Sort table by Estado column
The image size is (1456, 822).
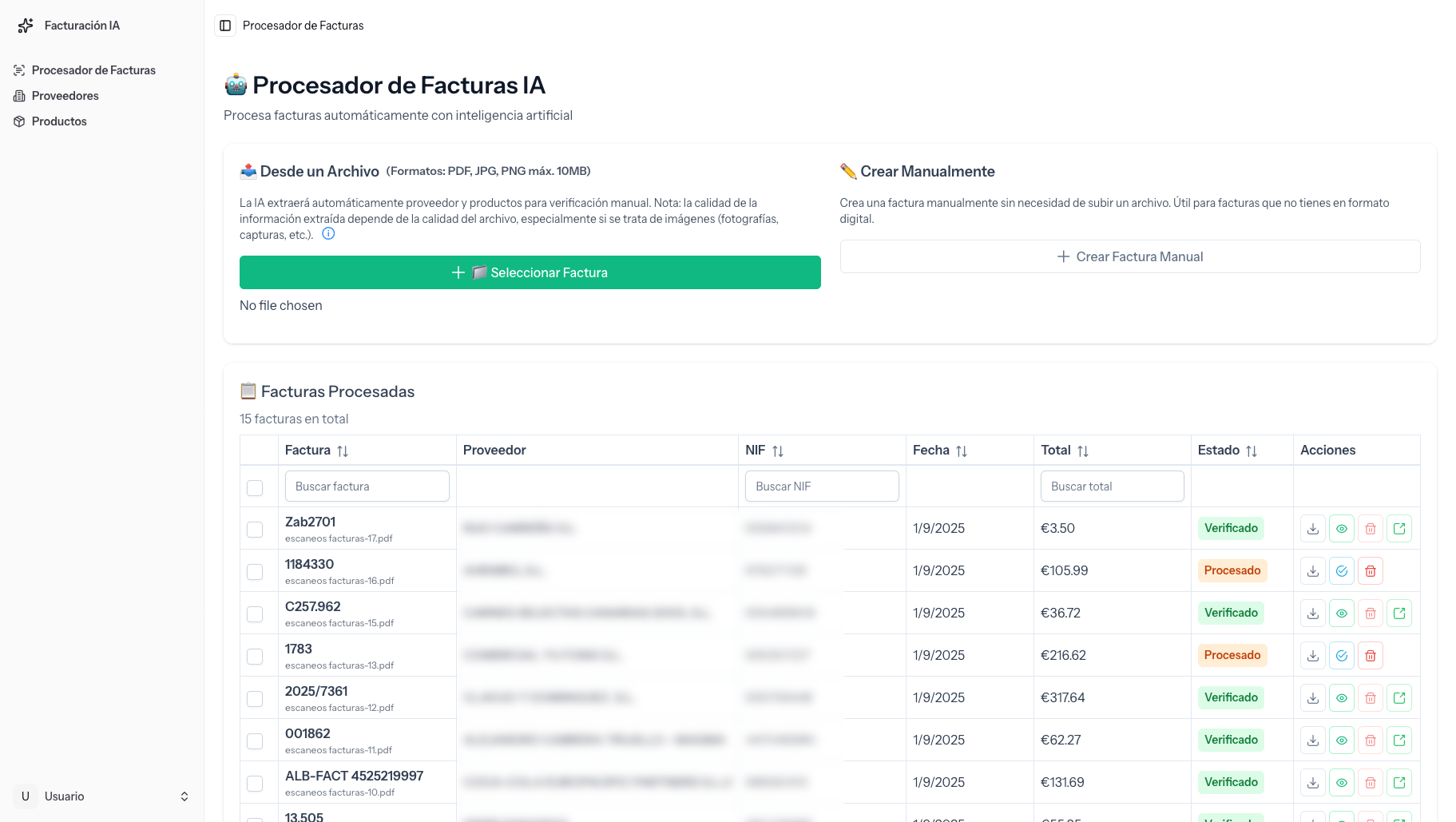point(1252,451)
